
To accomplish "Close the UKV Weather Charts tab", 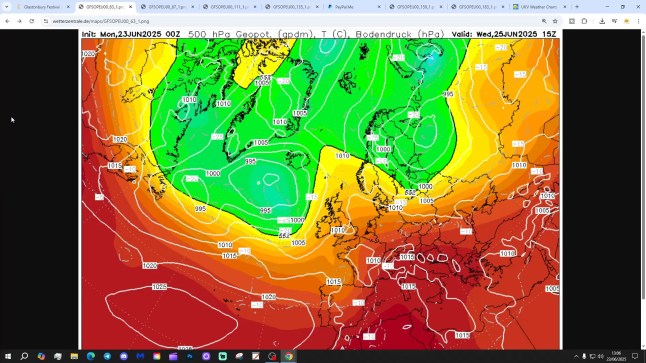I will click(565, 7).
